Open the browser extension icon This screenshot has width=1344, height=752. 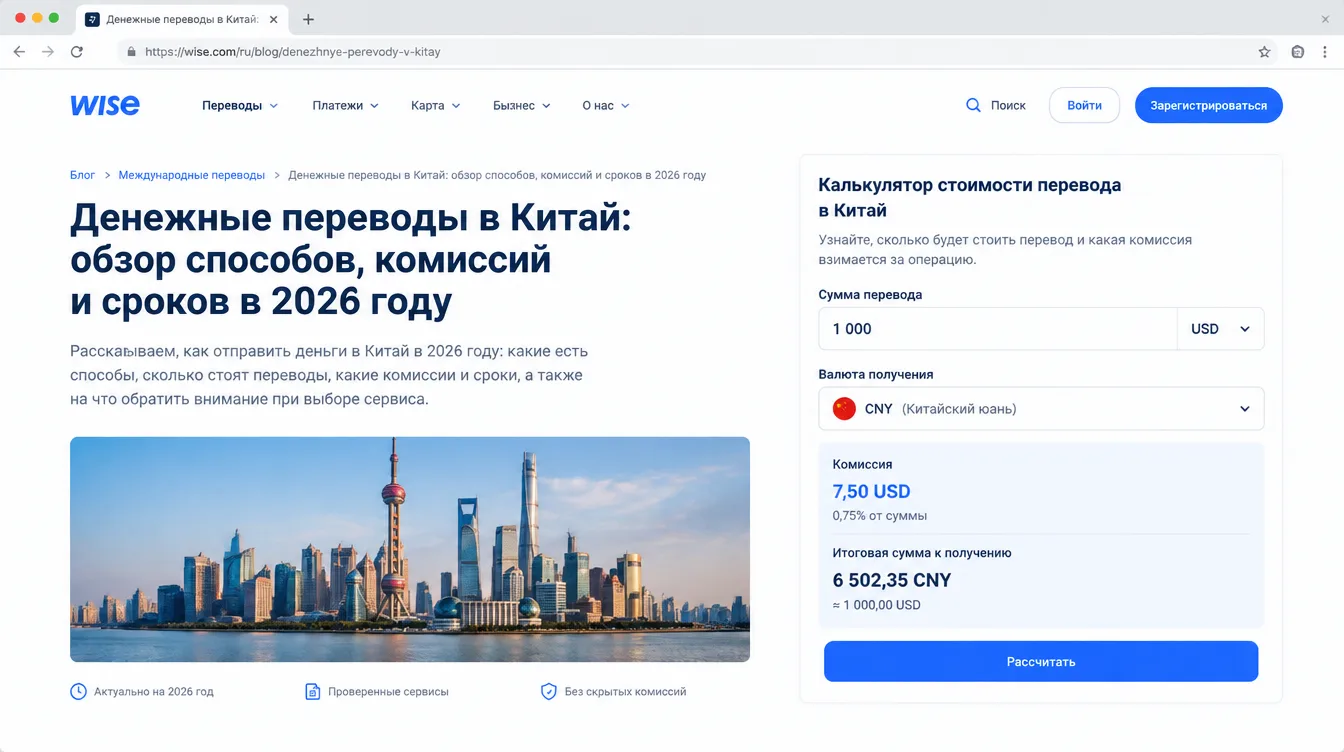tap(1297, 51)
